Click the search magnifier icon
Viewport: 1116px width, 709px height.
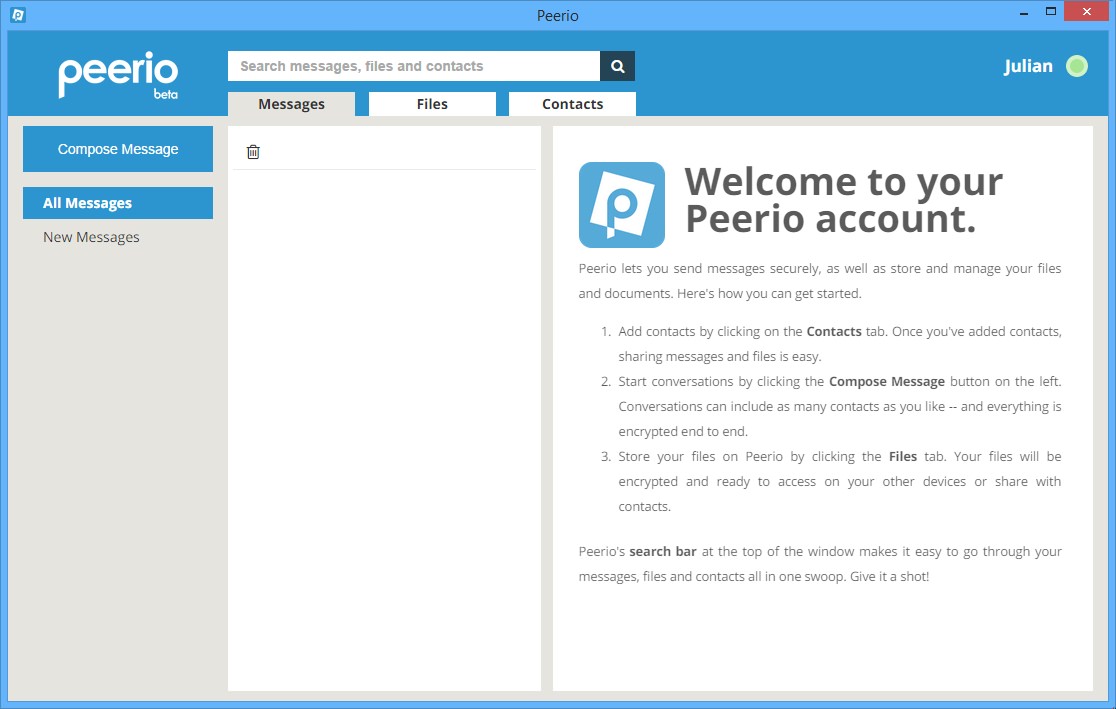pos(617,65)
